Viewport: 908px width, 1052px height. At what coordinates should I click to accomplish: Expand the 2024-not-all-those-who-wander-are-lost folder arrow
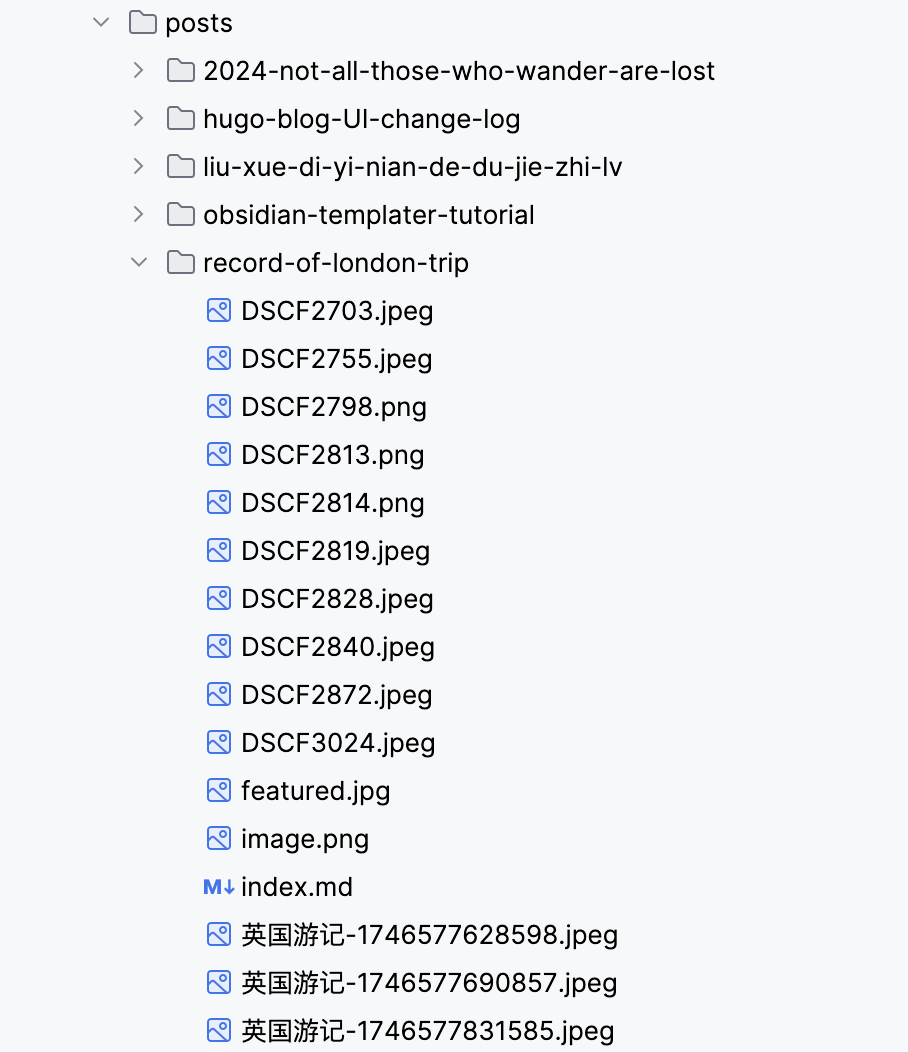pyautogui.click(x=138, y=70)
